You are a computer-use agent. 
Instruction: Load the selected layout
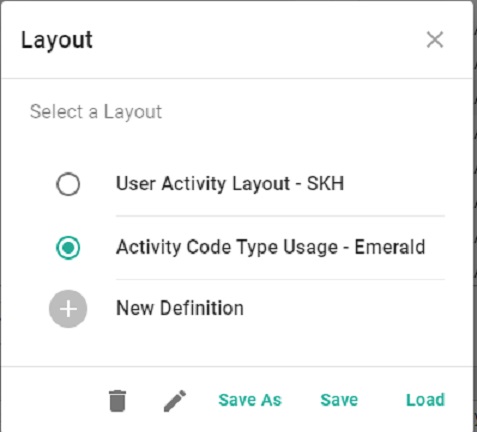pos(425,400)
